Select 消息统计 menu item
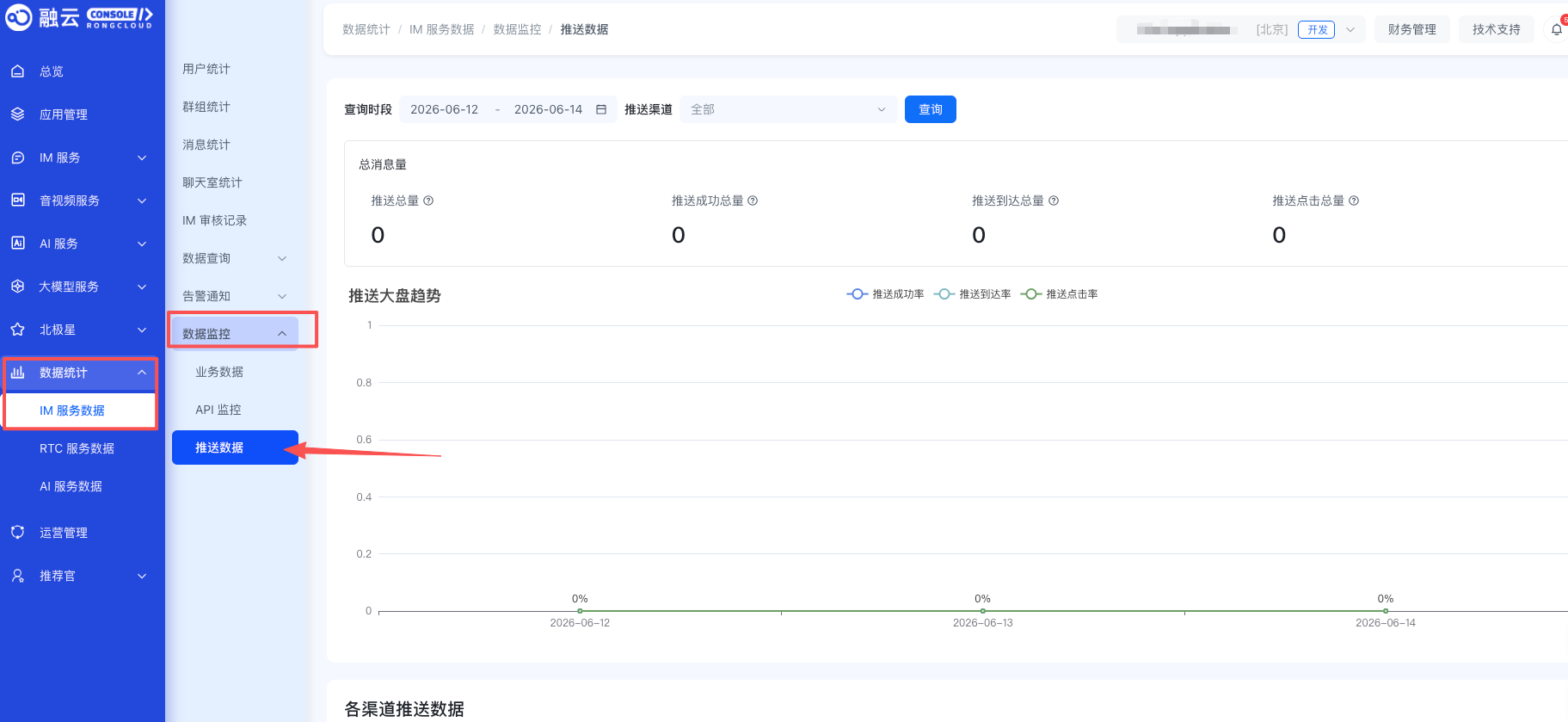Viewport: 1568px width, 722px height. (x=206, y=145)
